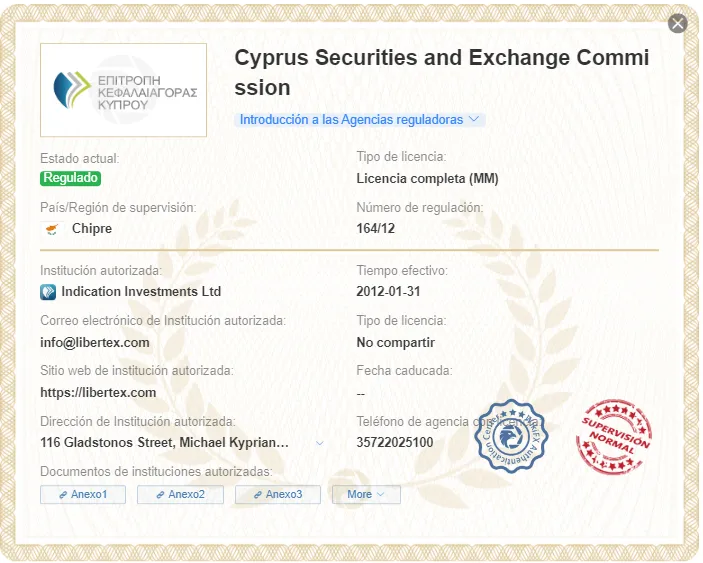Select regulation number 164/12

coord(375,229)
